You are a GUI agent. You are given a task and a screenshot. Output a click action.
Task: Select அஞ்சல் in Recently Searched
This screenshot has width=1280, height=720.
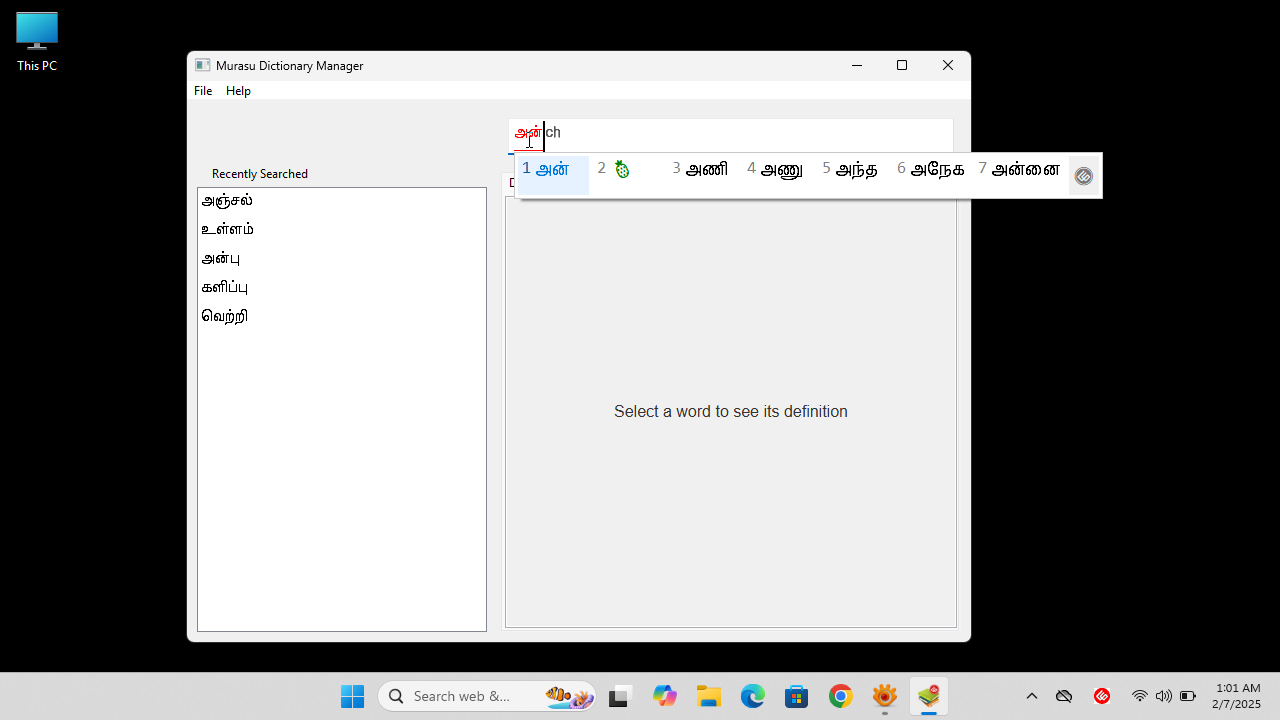coord(227,200)
